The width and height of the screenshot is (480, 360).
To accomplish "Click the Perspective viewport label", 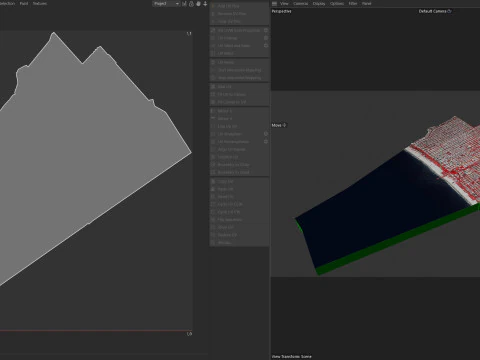I will tap(281, 11).
